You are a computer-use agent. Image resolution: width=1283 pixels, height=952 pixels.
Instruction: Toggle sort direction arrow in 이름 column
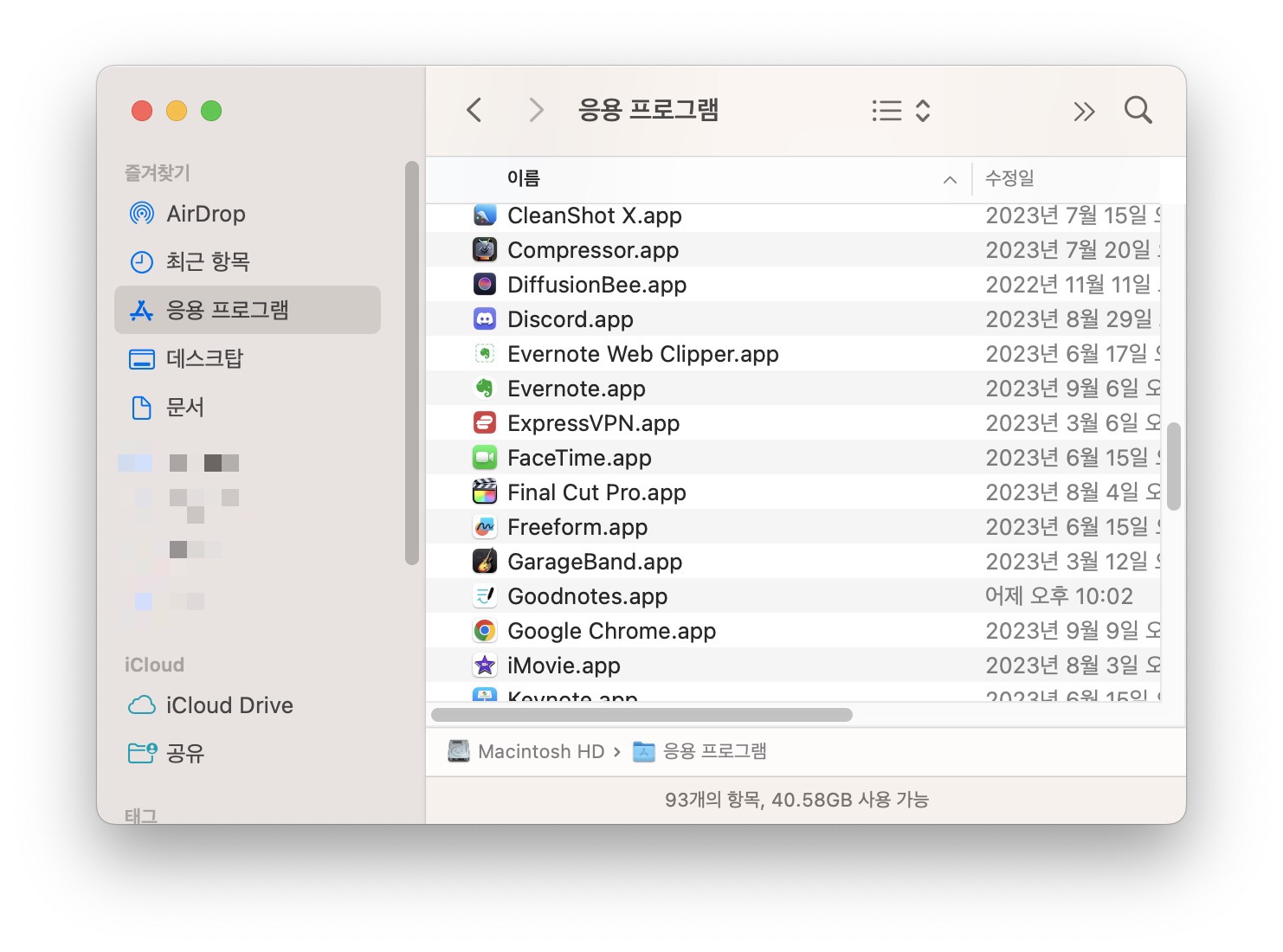(x=950, y=179)
